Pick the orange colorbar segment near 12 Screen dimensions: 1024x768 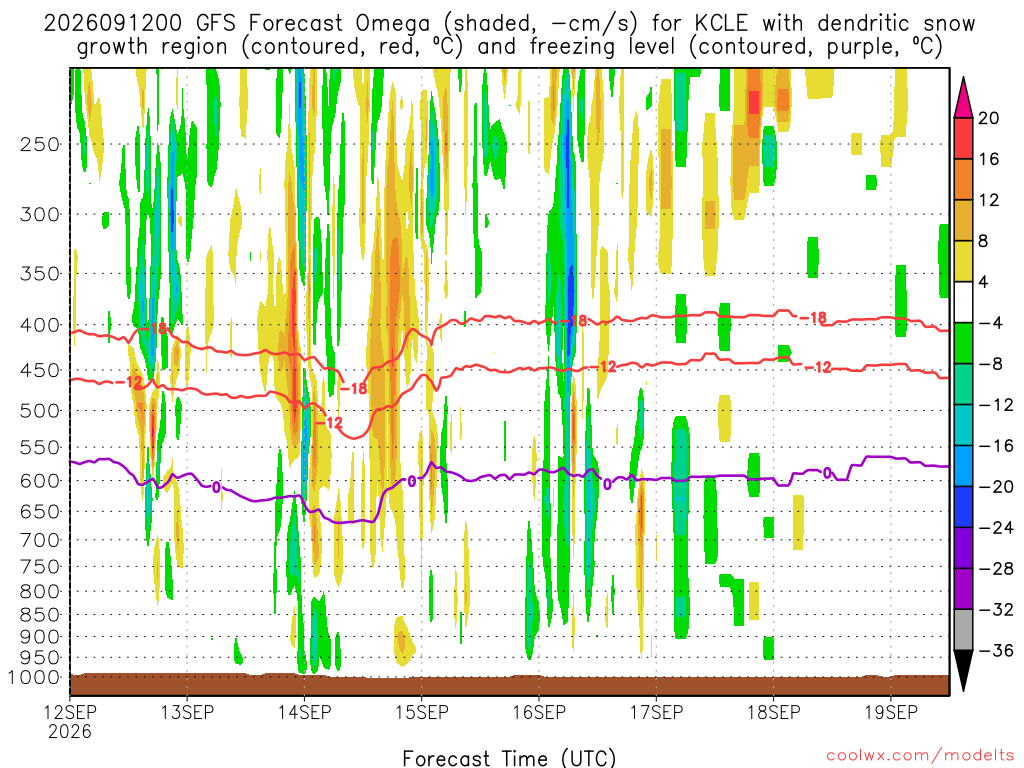coord(963,180)
